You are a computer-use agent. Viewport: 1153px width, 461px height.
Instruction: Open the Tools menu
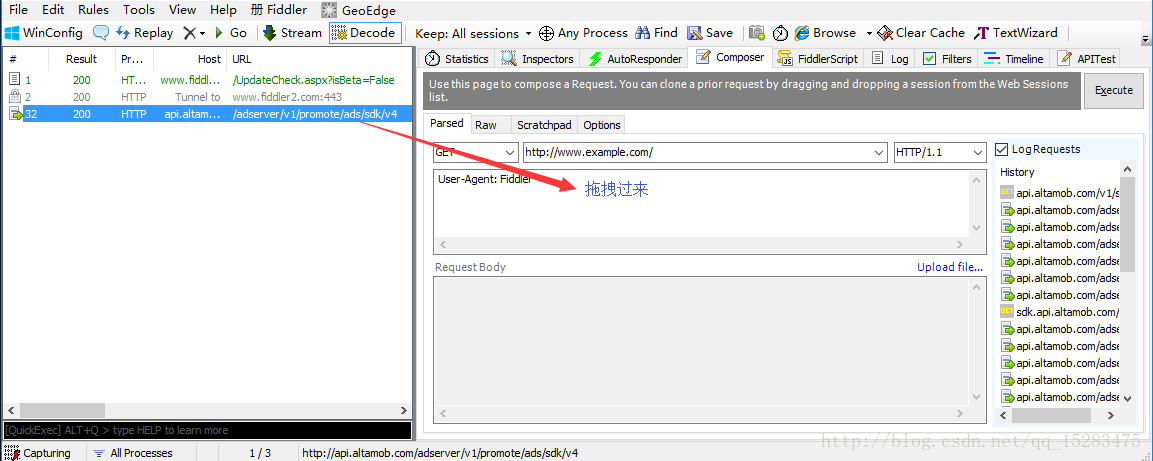coord(139,10)
